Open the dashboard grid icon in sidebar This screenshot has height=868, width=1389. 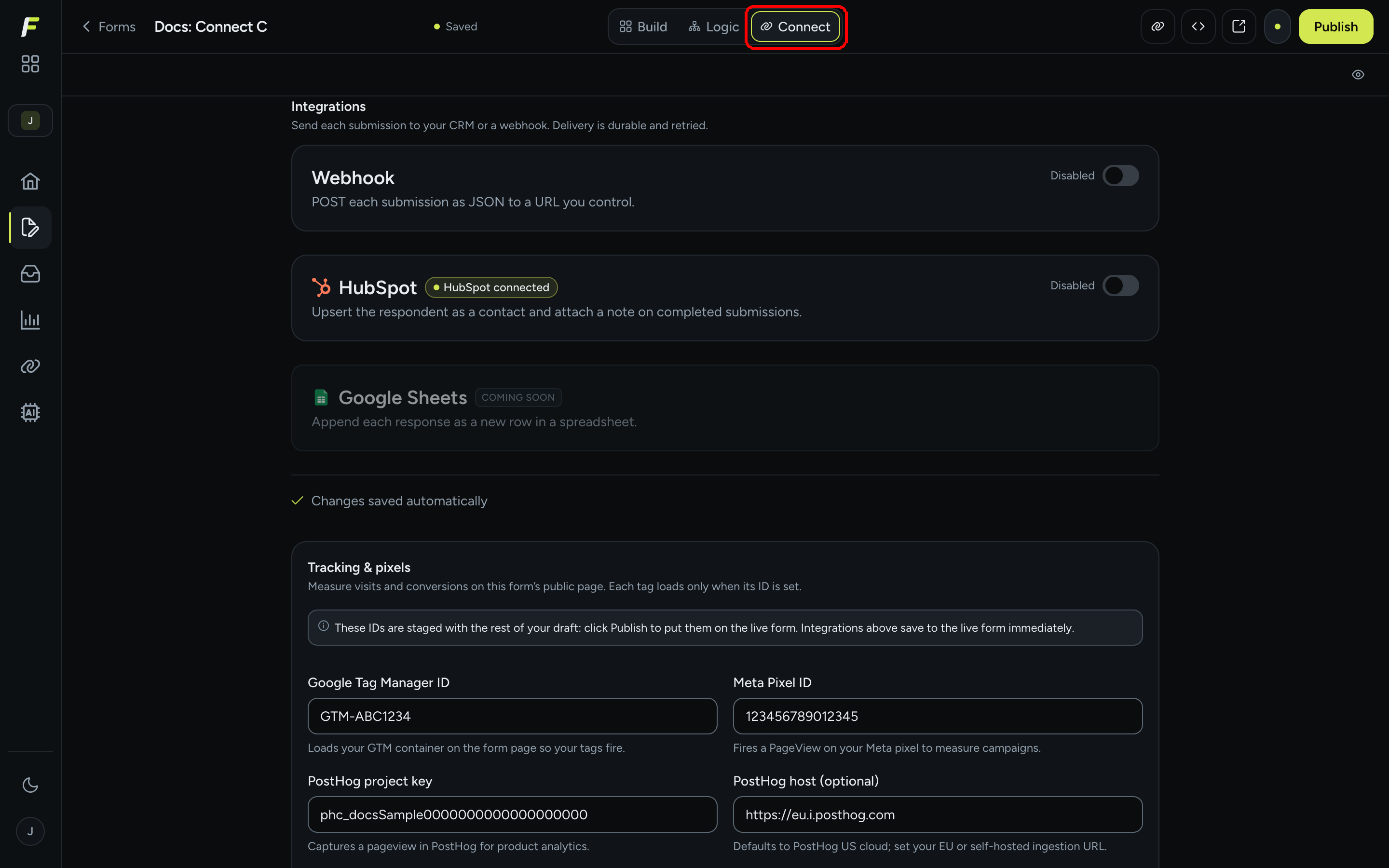pyautogui.click(x=30, y=64)
